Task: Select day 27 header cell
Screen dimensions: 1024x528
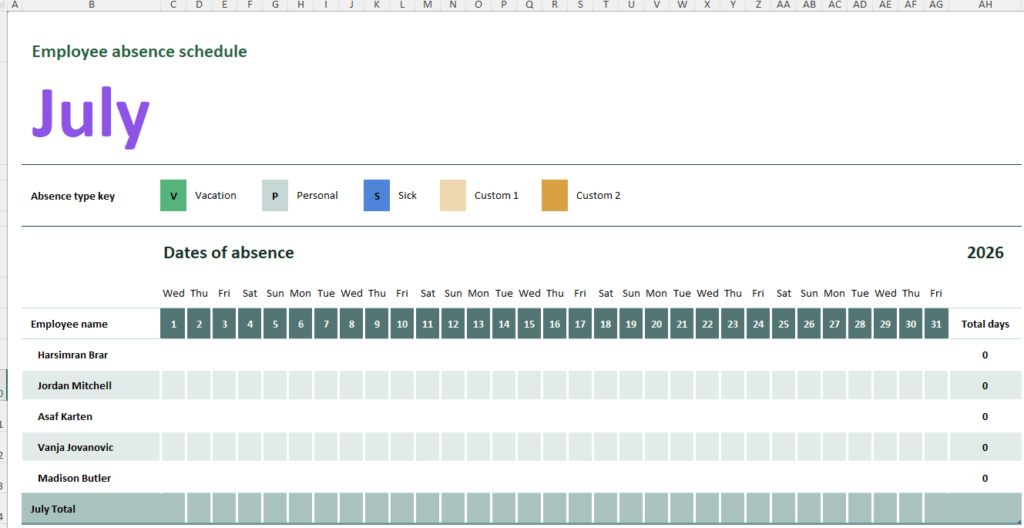Action: coord(835,324)
